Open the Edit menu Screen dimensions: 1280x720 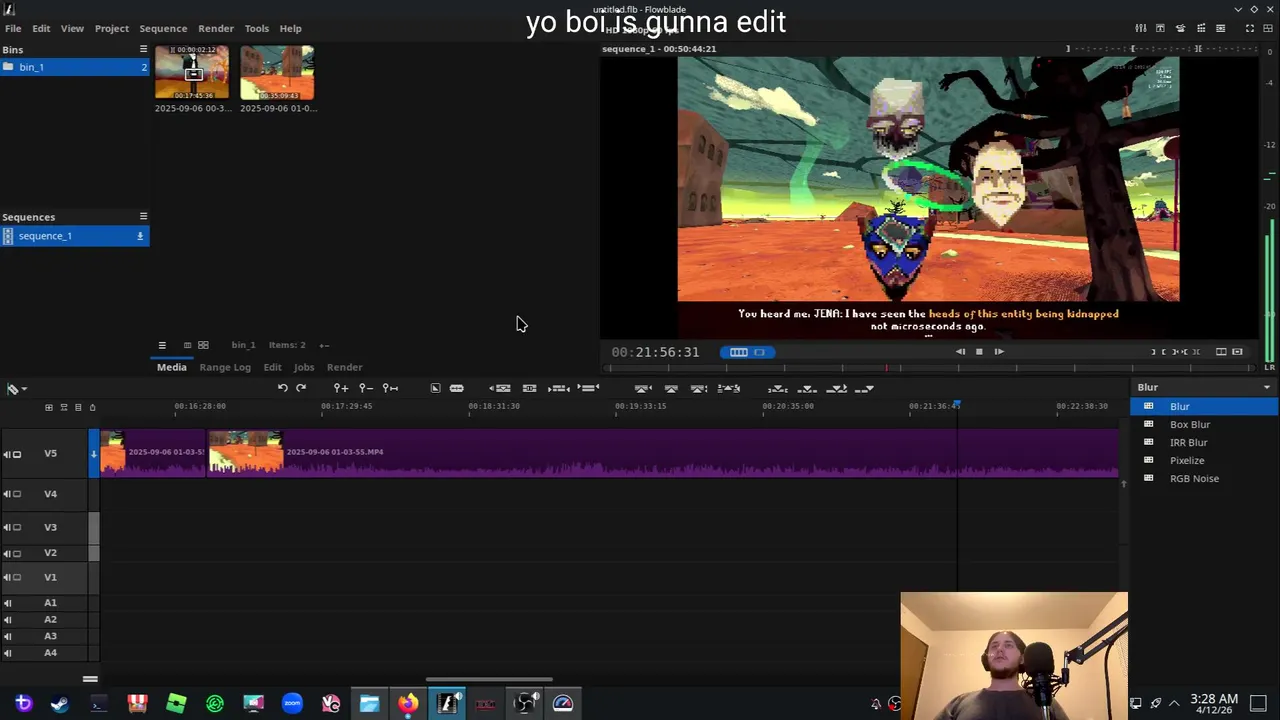click(41, 28)
